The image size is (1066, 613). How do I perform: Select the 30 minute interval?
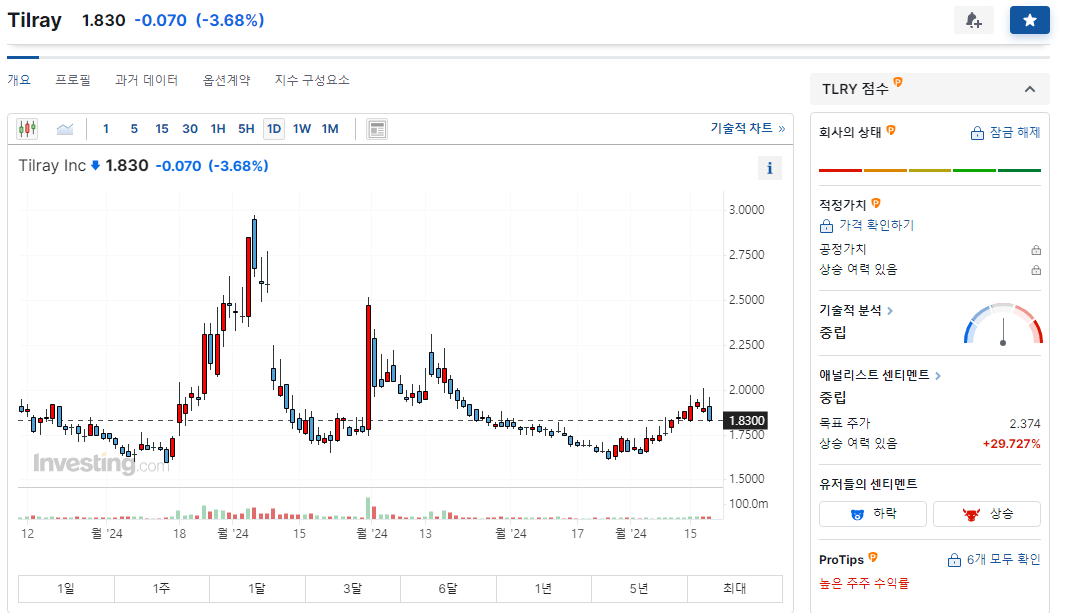pyautogui.click(x=190, y=128)
